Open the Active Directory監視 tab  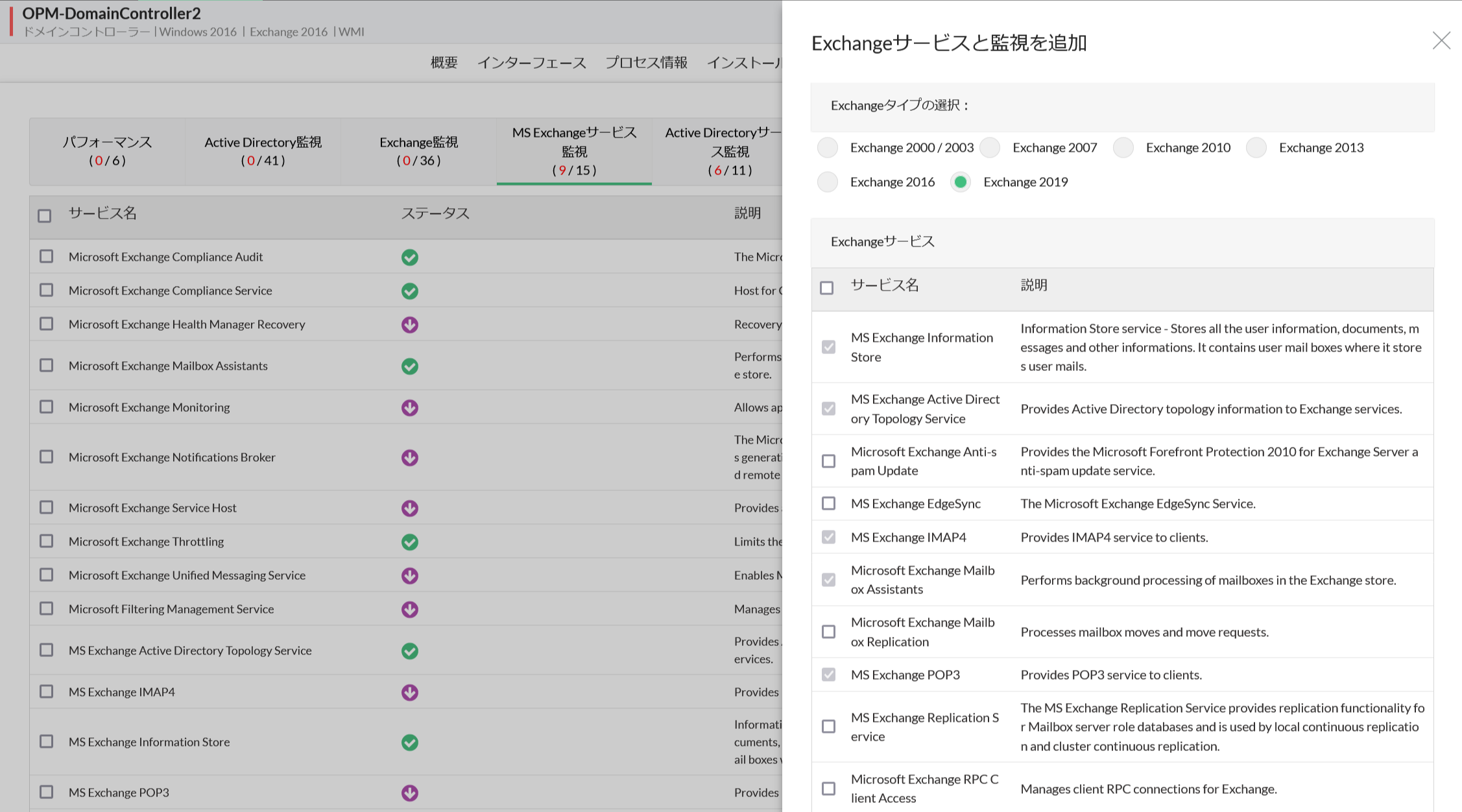tap(263, 151)
